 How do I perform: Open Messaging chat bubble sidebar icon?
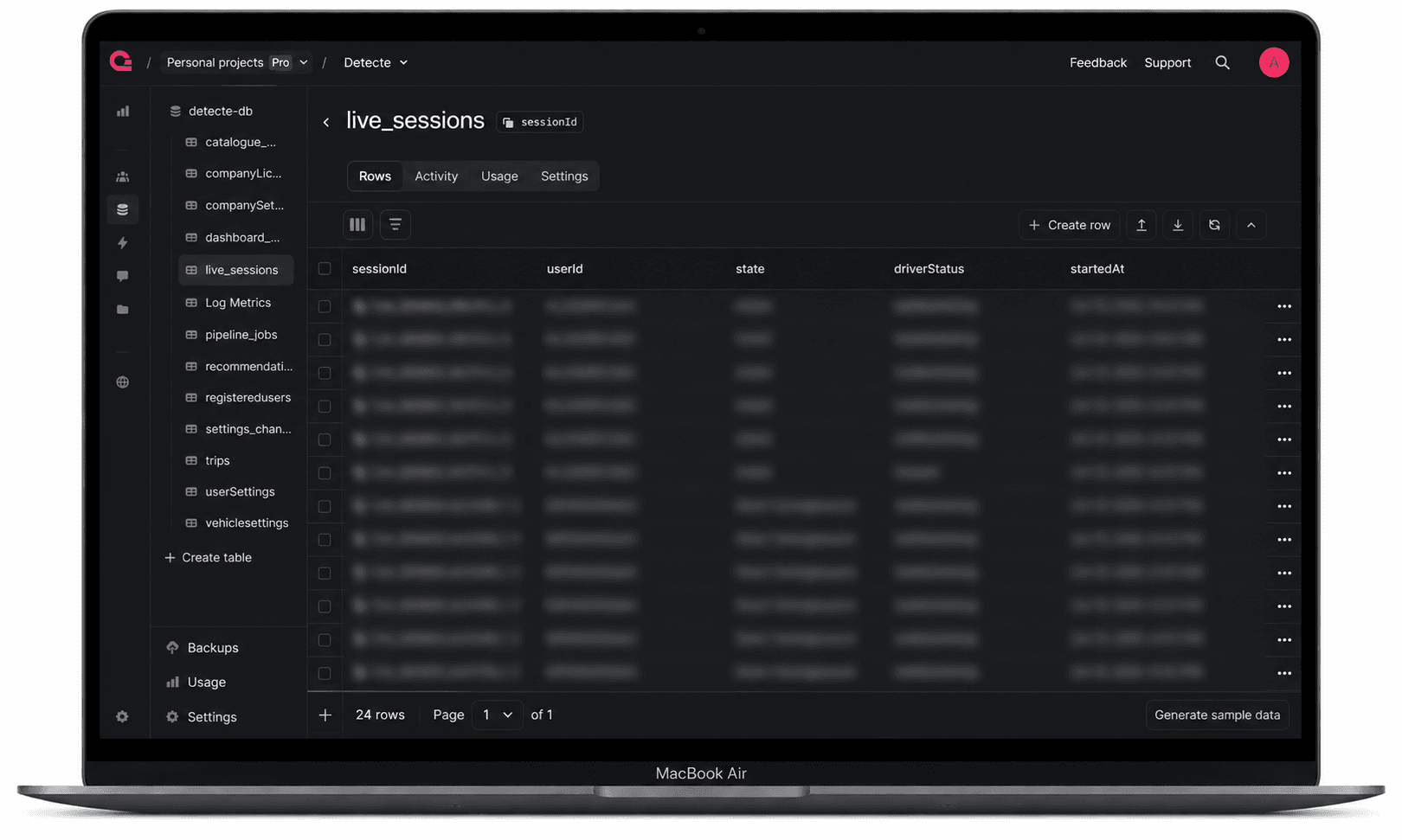point(123,276)
